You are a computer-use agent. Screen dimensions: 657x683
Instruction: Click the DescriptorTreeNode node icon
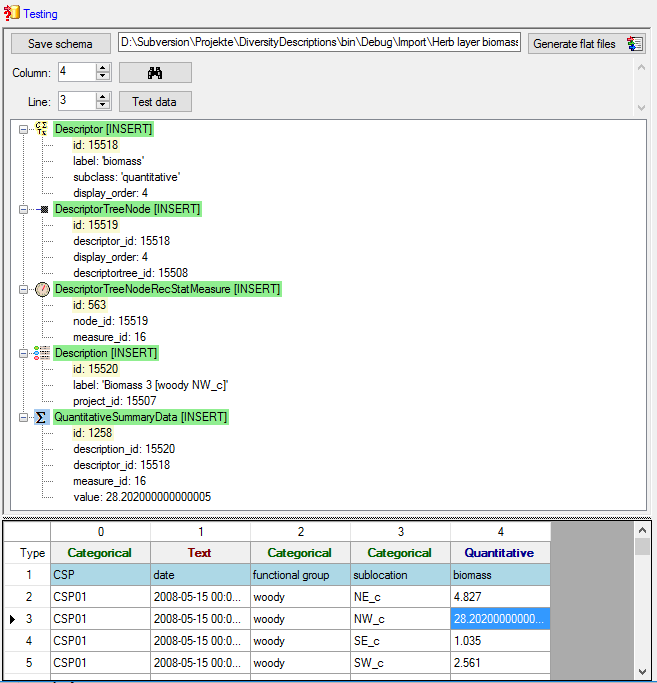(42, 209)
